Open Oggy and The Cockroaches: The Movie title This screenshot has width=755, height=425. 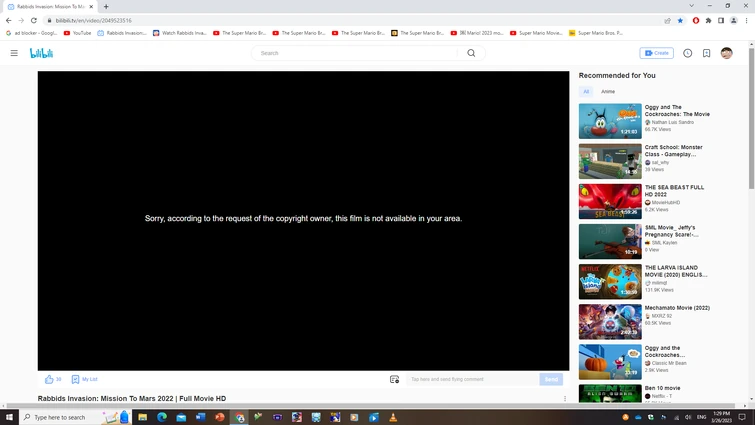coord(677,111)
